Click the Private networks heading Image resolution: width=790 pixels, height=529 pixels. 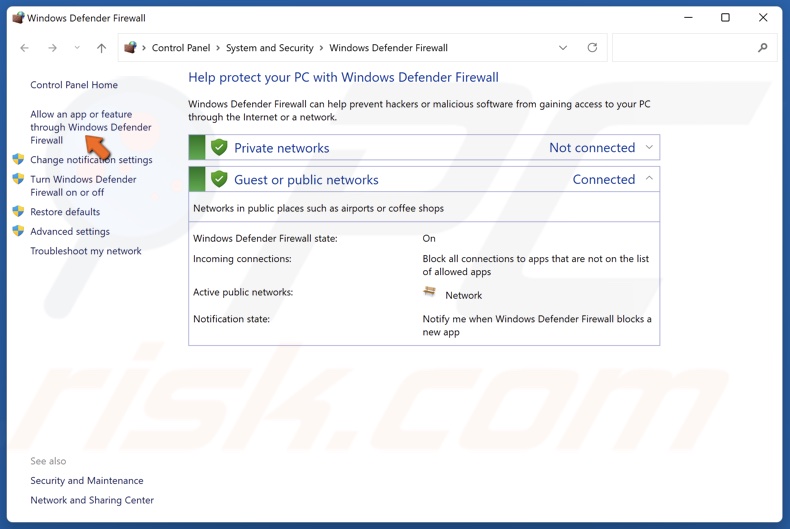(282, 148)
